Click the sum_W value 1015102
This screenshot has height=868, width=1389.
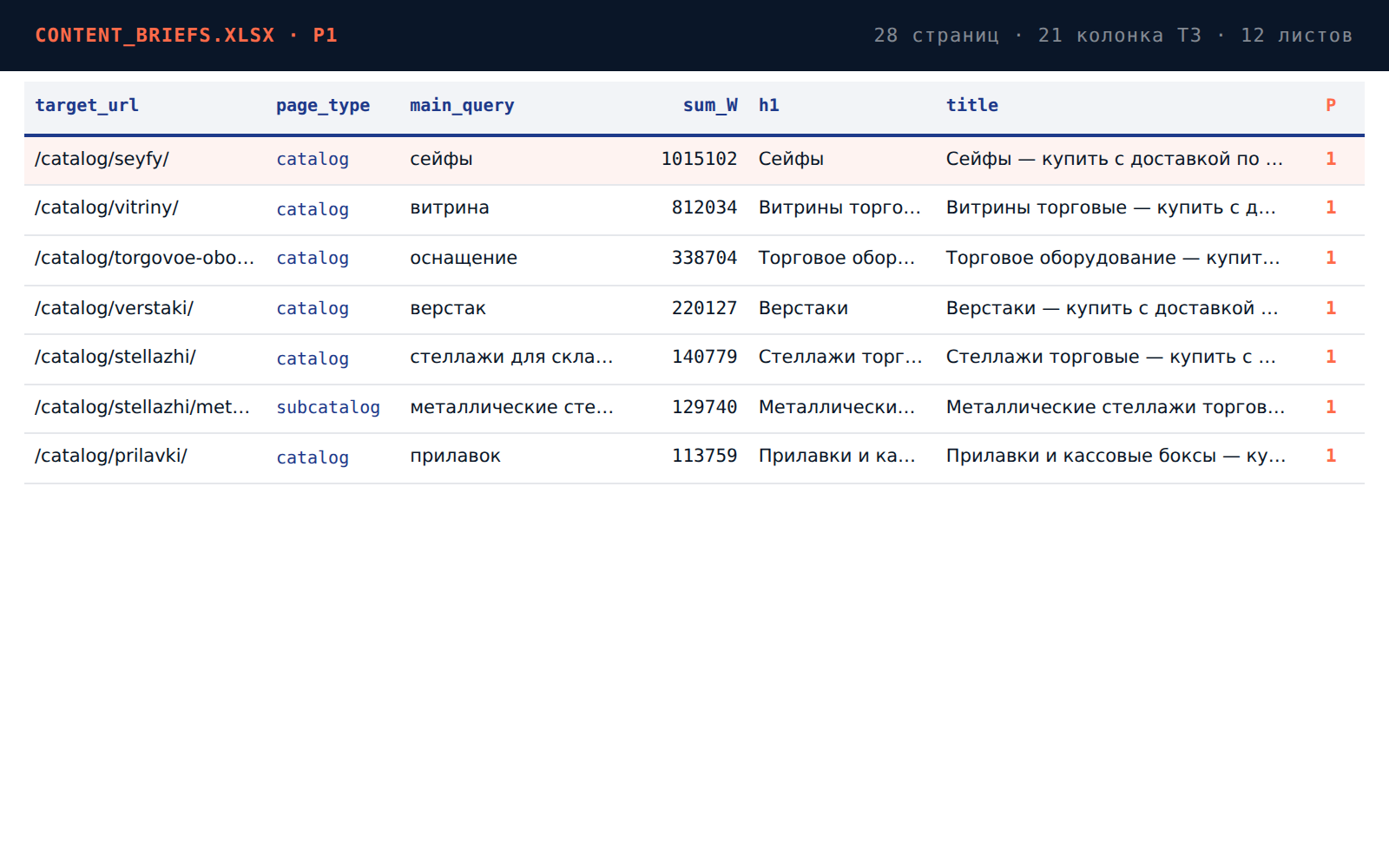coord(699,159)
